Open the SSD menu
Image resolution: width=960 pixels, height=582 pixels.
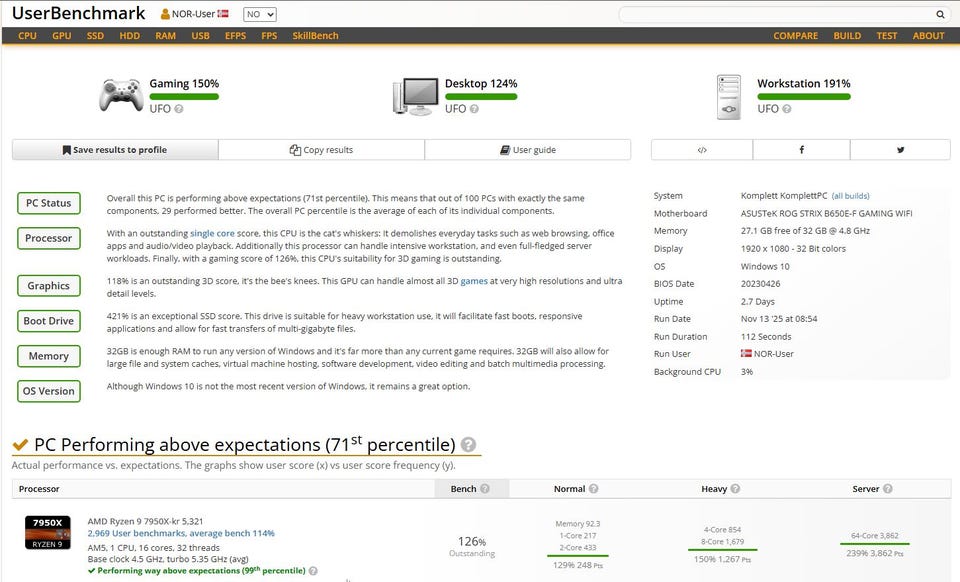95,35
